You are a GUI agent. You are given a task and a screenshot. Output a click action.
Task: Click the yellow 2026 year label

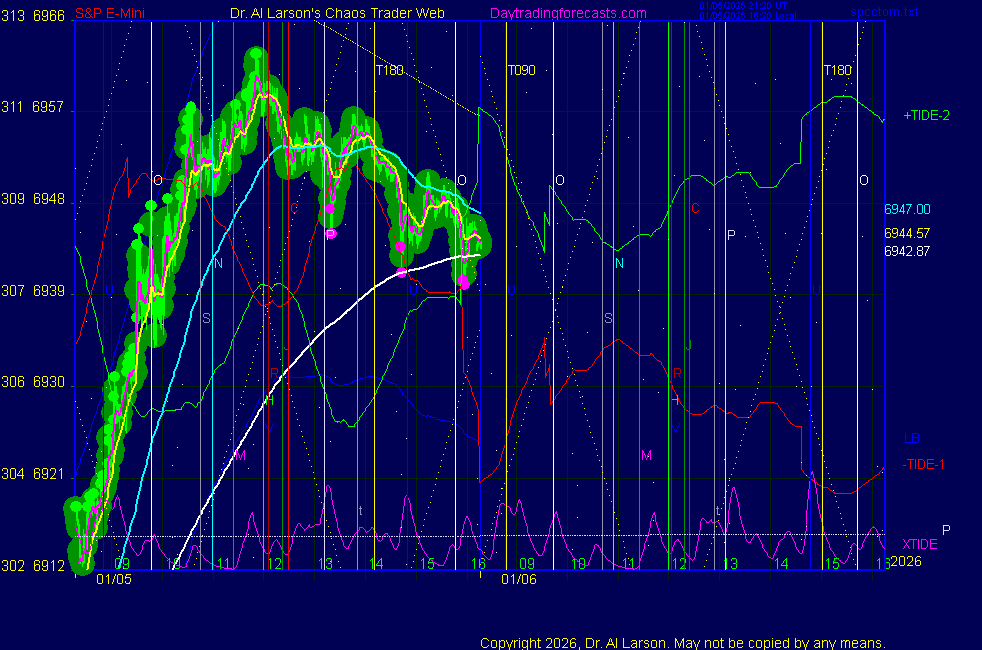coord(904,561)
